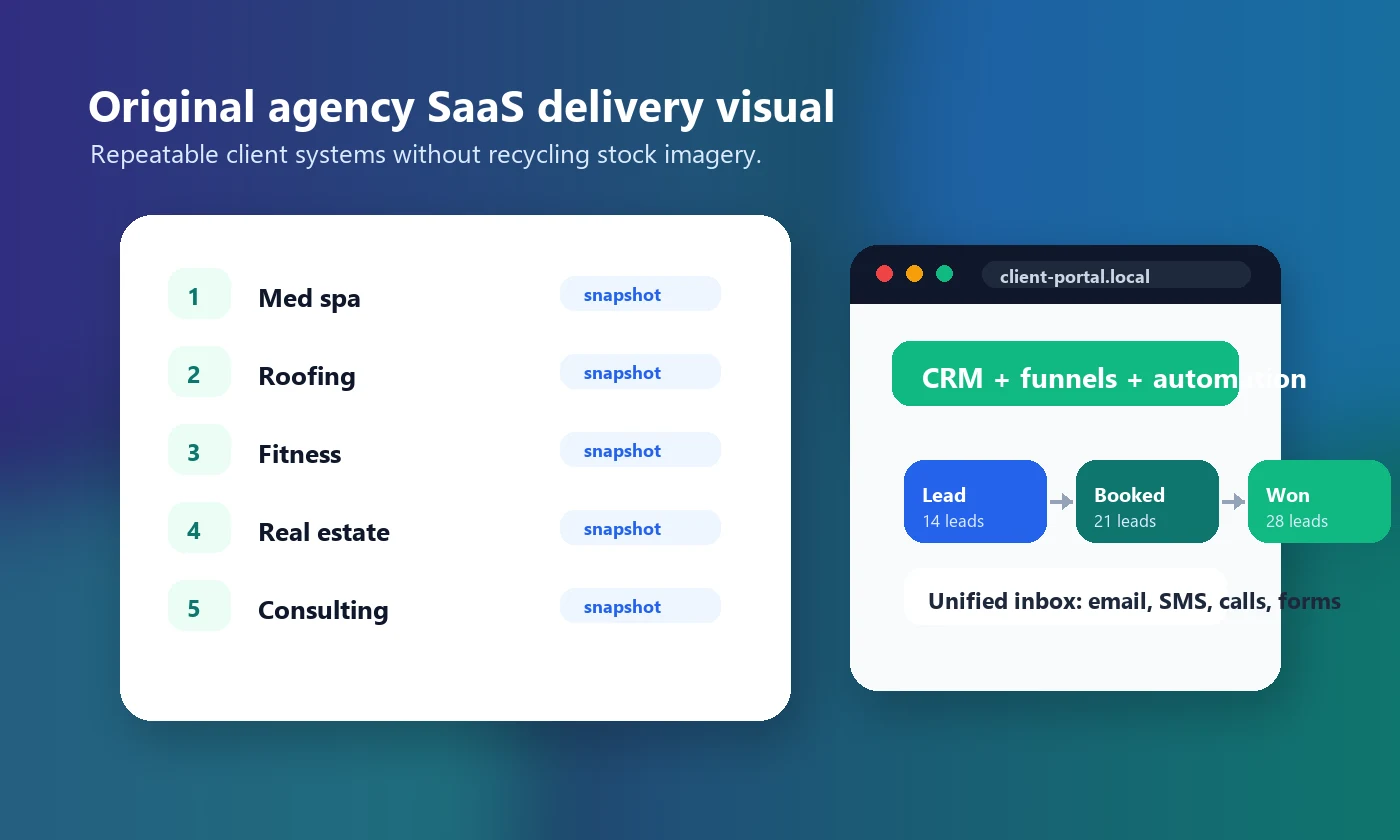Viewport: 1400px width, 840px height.
Task: Click the orange minimize dot in the client-portal window
Action: coord(914,274)
